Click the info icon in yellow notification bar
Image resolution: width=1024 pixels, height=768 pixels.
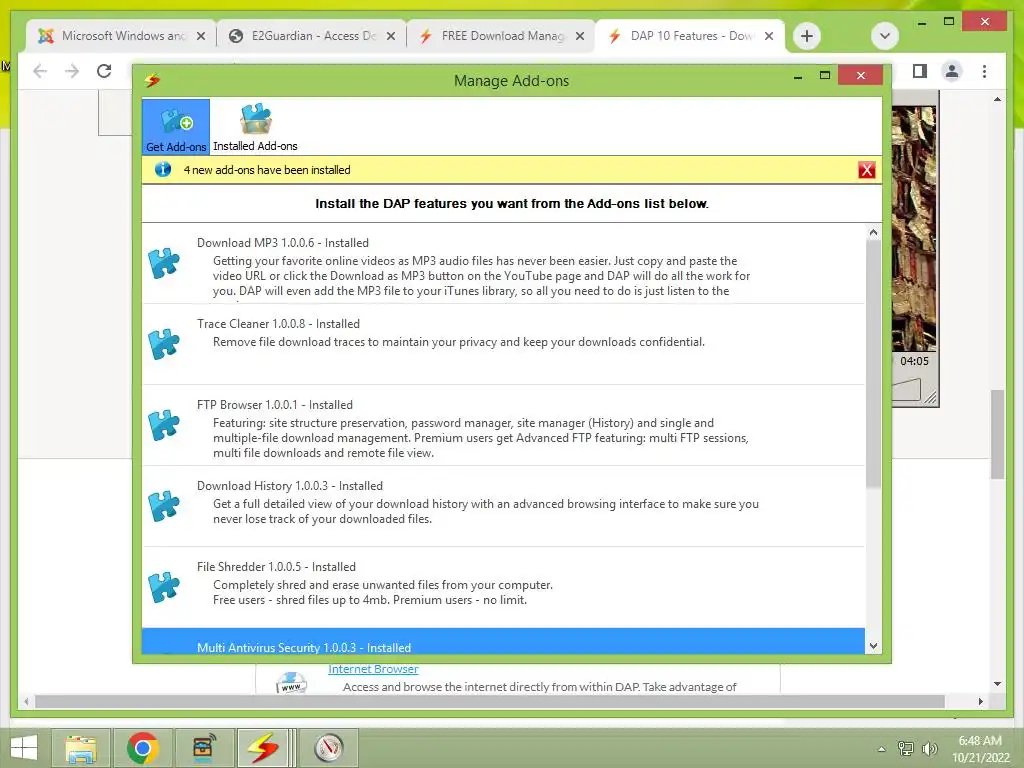pyautogui.click(x=163, y=170)
